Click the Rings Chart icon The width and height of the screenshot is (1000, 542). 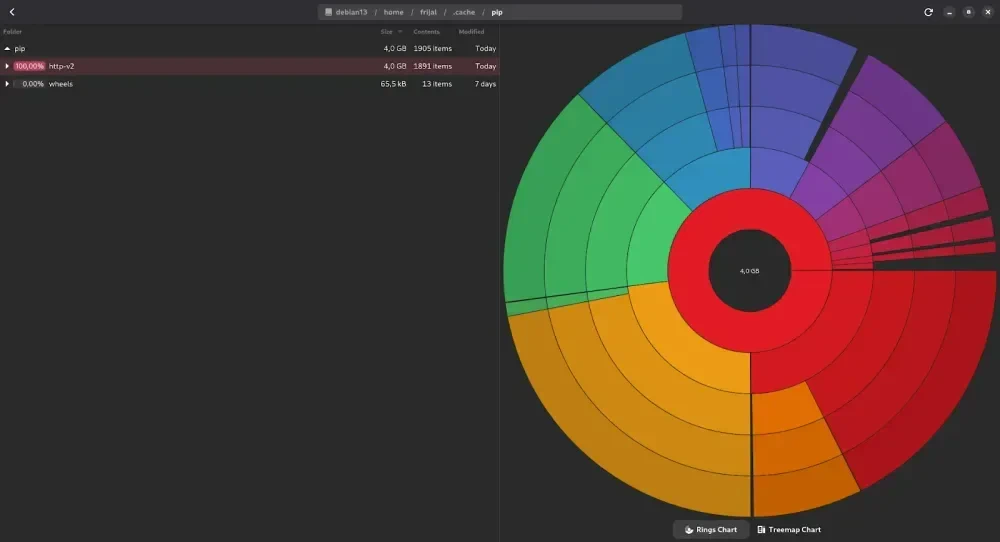click(x=689, y=530)
